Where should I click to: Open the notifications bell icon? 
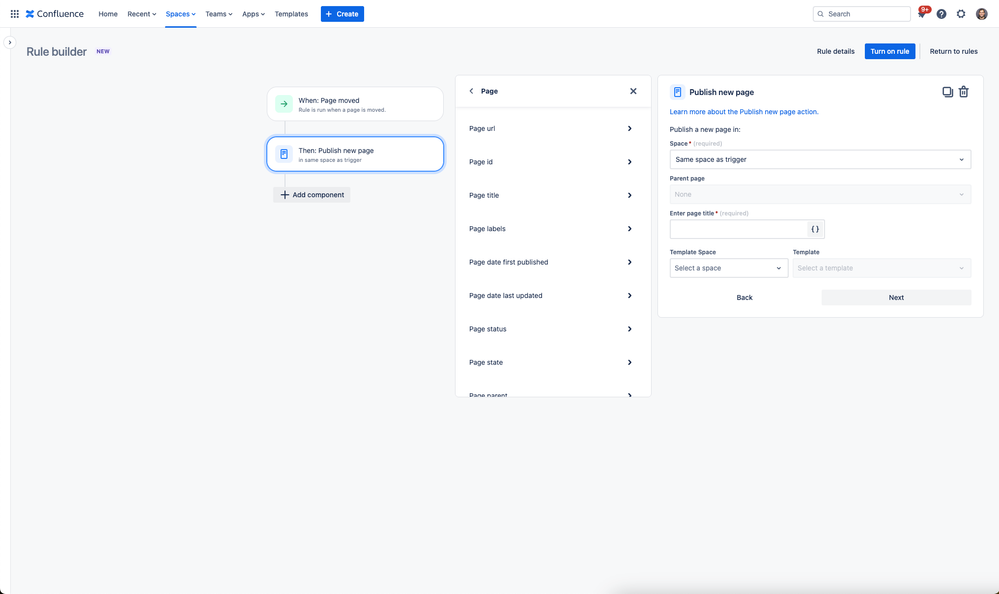click(921, 14)
